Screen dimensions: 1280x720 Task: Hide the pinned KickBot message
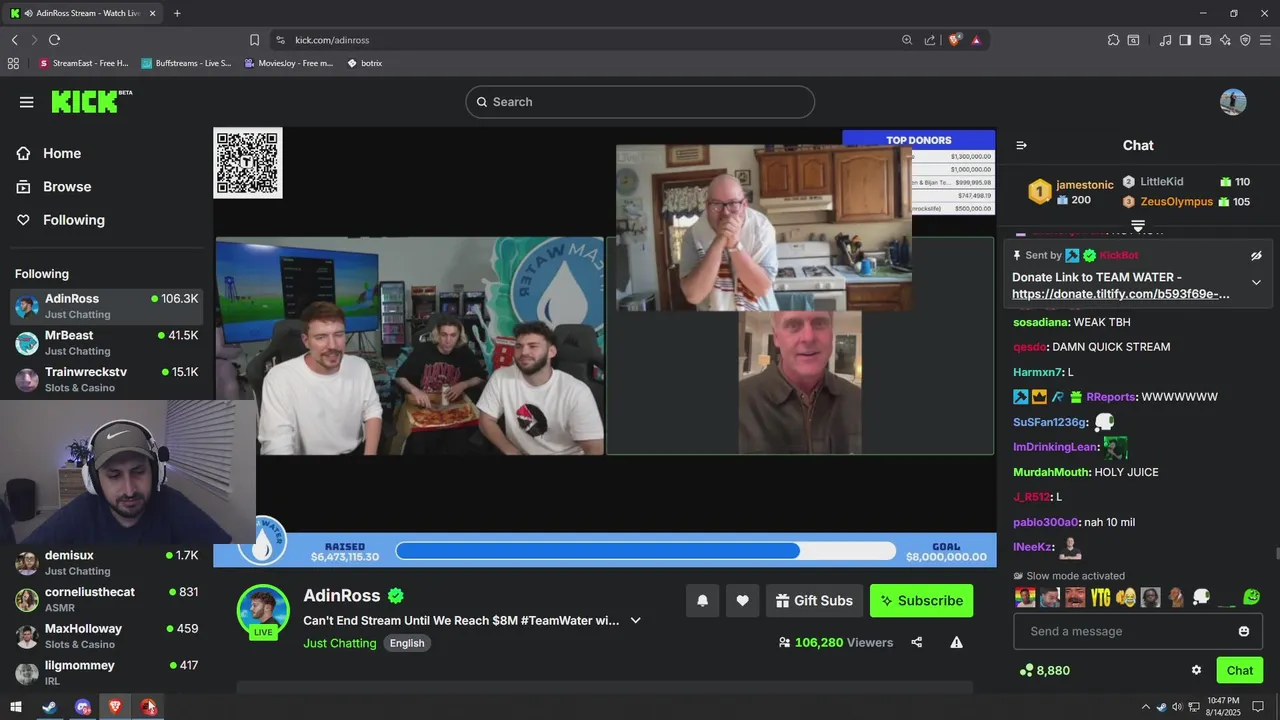point(1256,256)
